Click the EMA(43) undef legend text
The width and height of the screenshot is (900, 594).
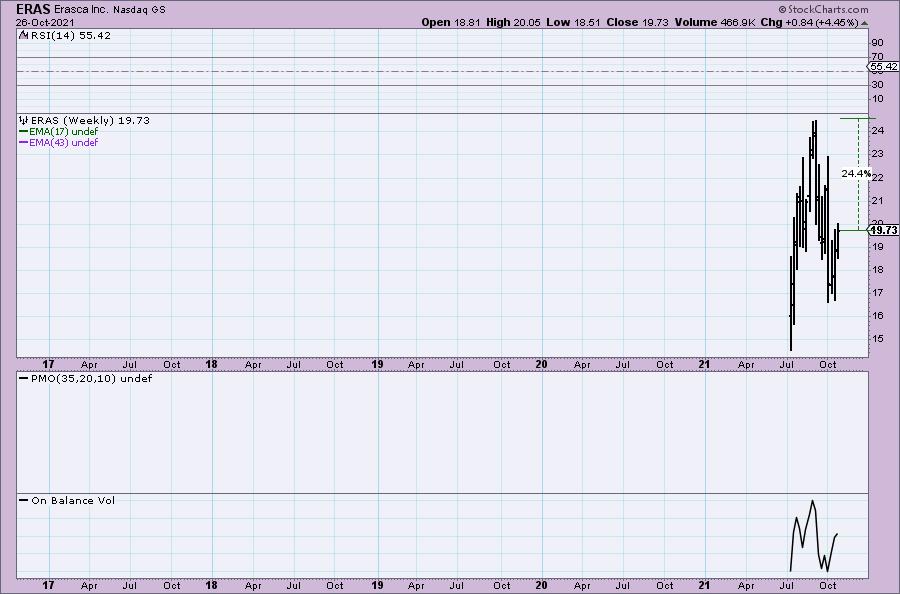tap(63, 142)
